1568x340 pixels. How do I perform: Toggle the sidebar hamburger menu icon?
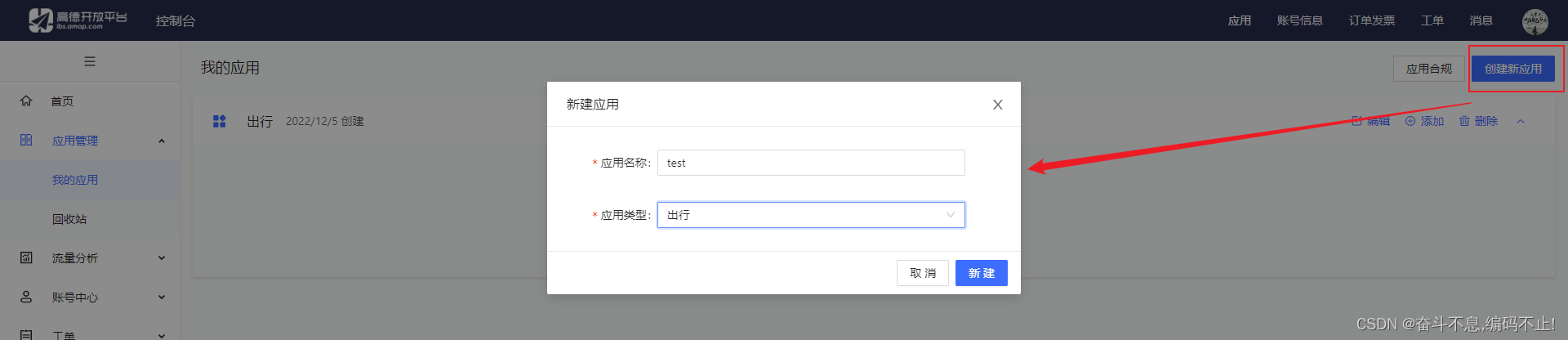[x=90, y=61]
